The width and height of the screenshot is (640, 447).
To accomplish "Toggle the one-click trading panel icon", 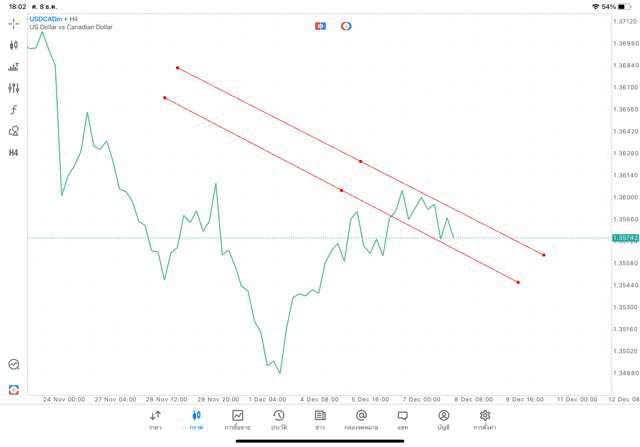I will coord(320,26).
